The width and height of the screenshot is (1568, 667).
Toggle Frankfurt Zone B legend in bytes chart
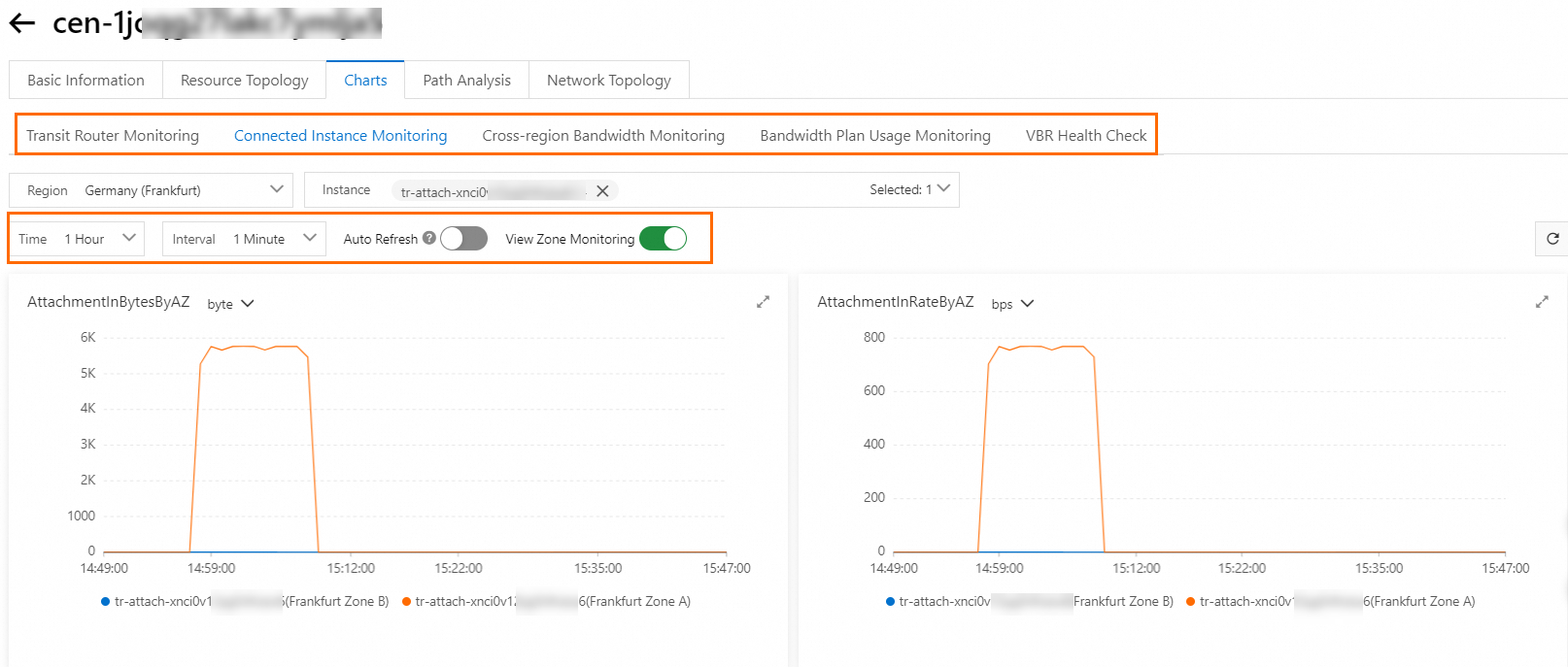tap(245, 602)
